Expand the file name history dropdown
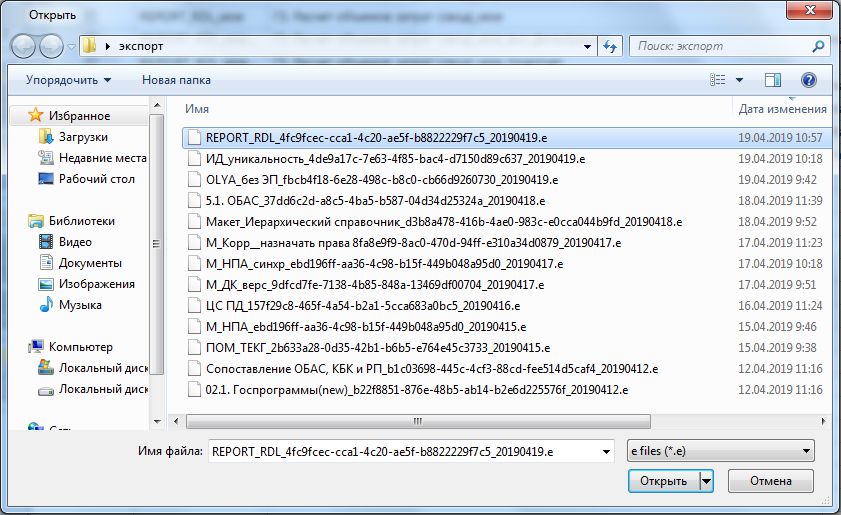This screenshot has height=515, width=841. pyautogui.click(x=606, y=452)
